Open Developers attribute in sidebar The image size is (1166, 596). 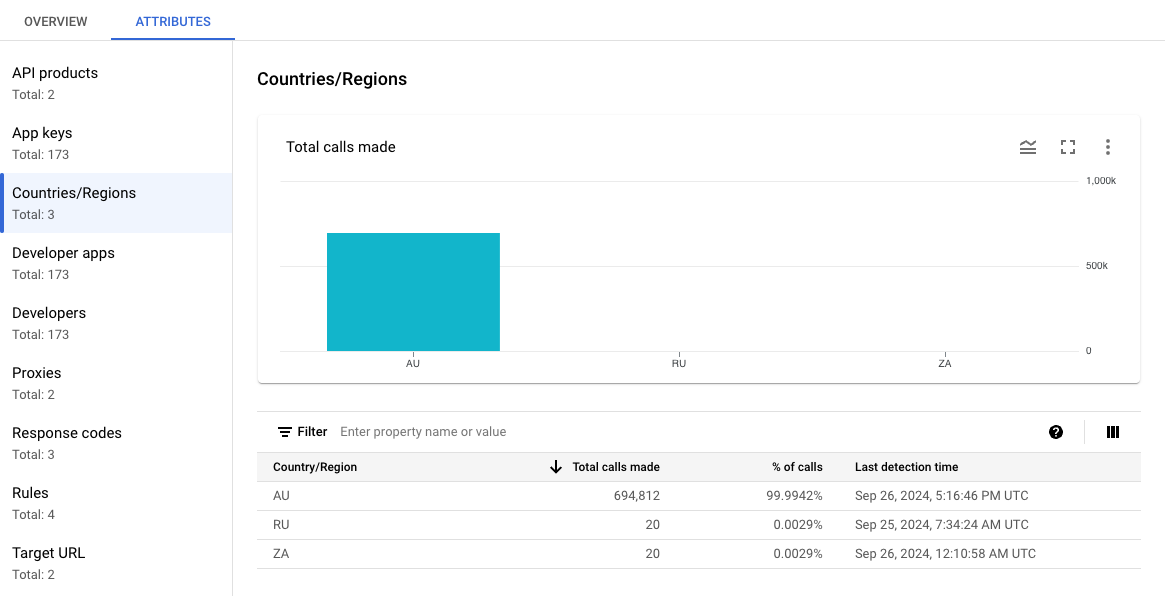click(116, 324)
